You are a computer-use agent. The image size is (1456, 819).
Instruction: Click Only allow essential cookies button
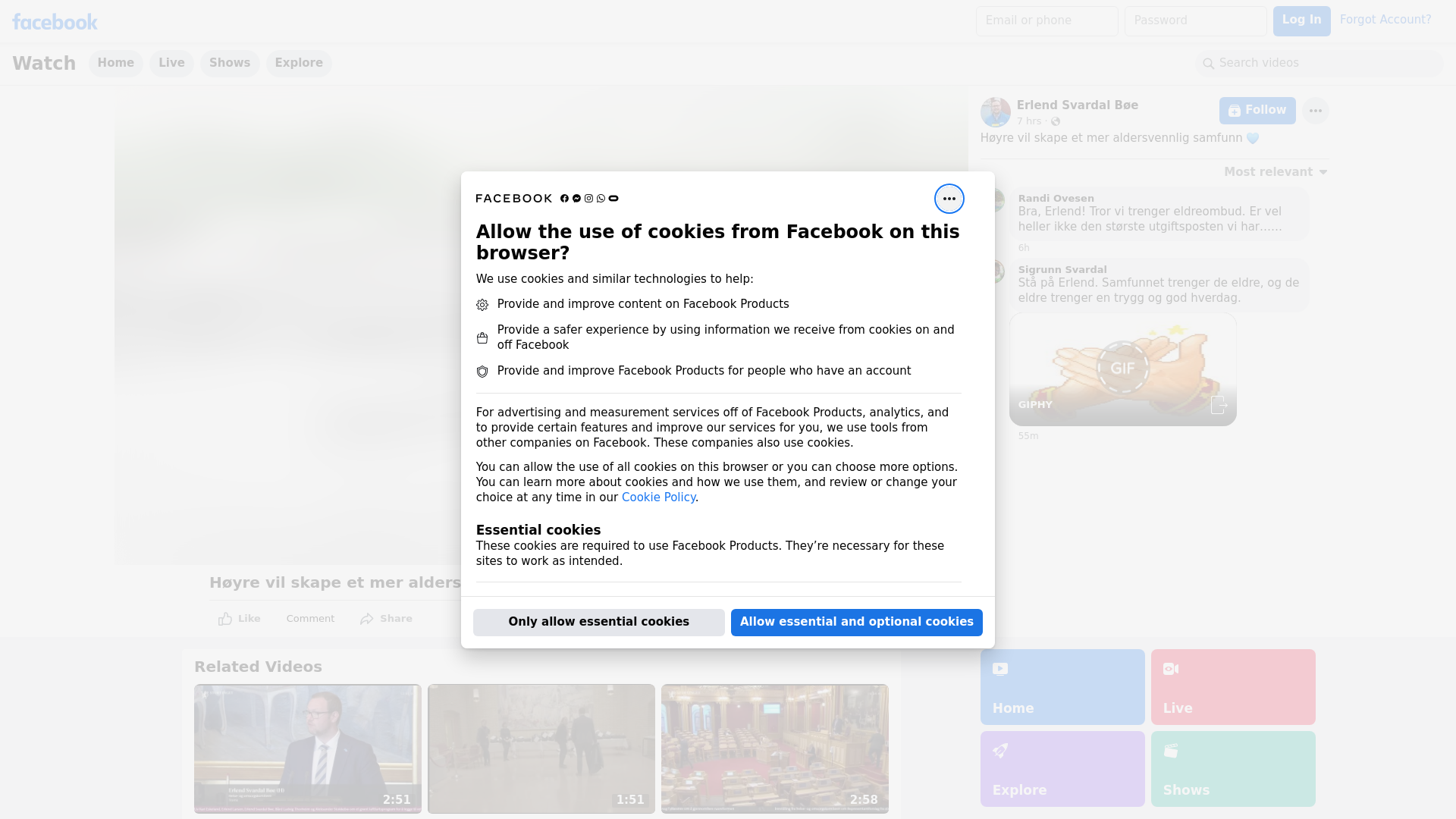598,622
